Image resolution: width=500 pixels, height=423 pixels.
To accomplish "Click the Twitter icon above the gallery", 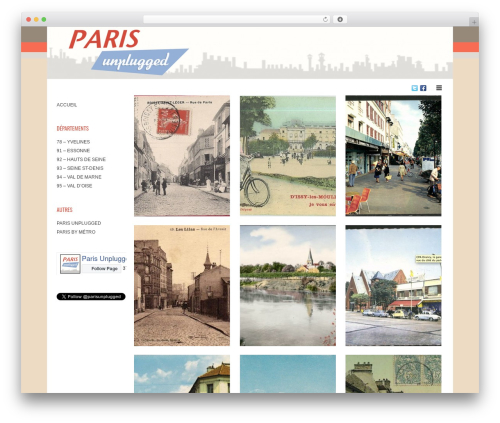I will coord(414,88).
